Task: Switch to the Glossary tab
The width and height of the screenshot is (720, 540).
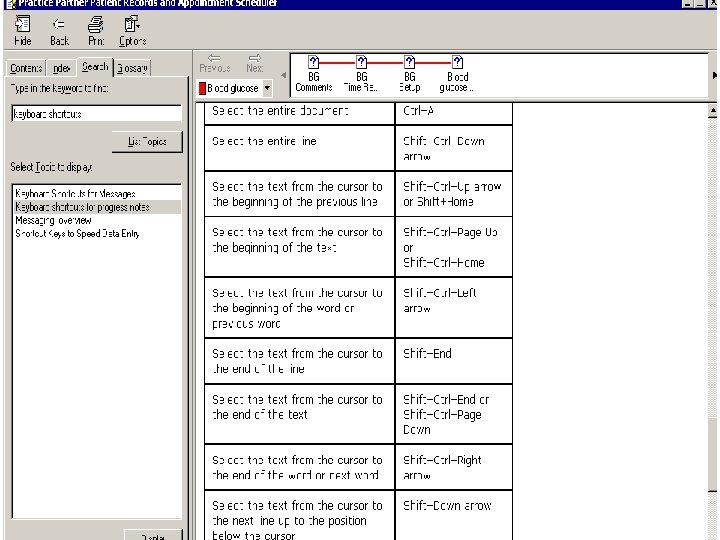Action: pyautogui.click(x=132, y=68)
